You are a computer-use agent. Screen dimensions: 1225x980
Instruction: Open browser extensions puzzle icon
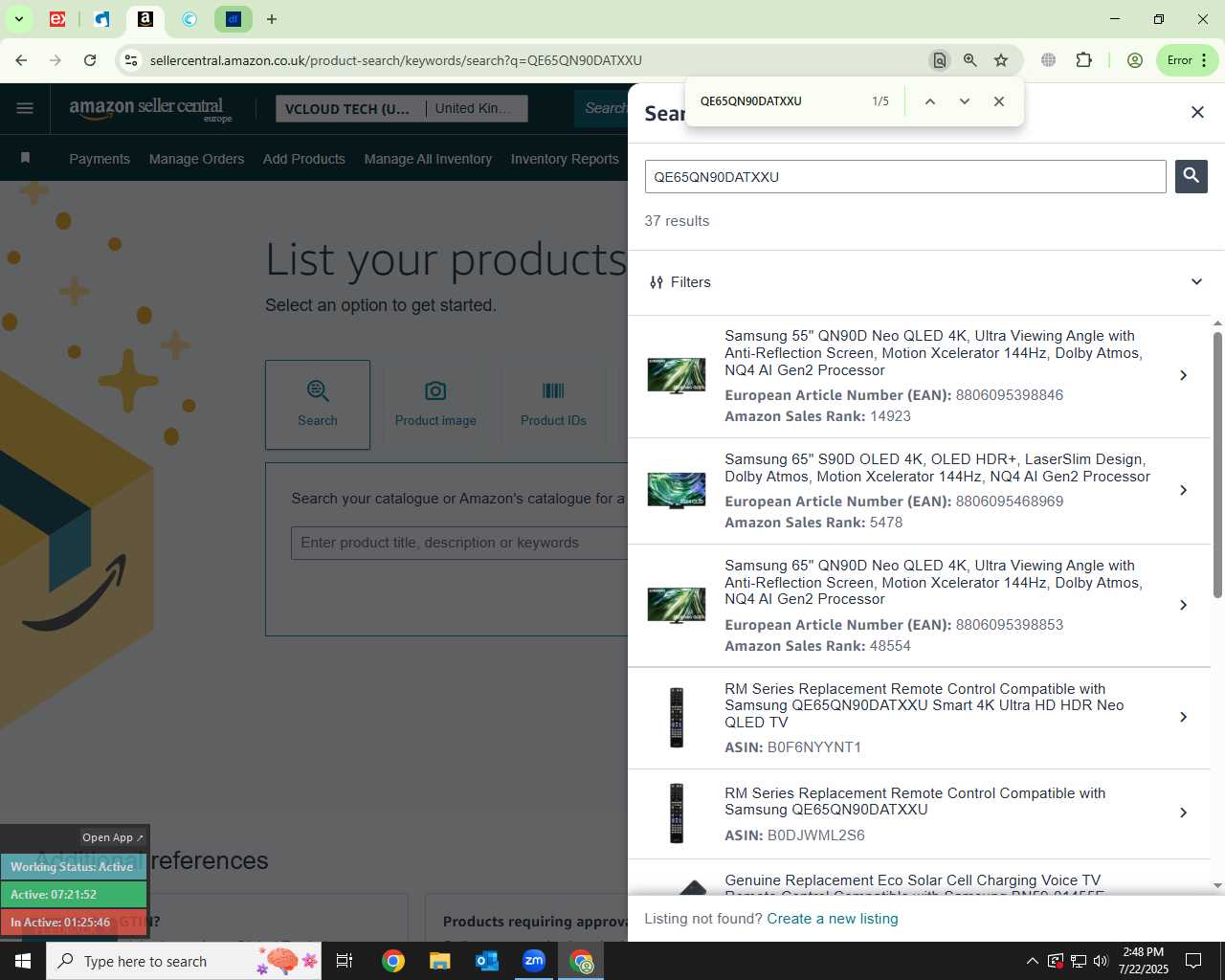click(1083, 60)
